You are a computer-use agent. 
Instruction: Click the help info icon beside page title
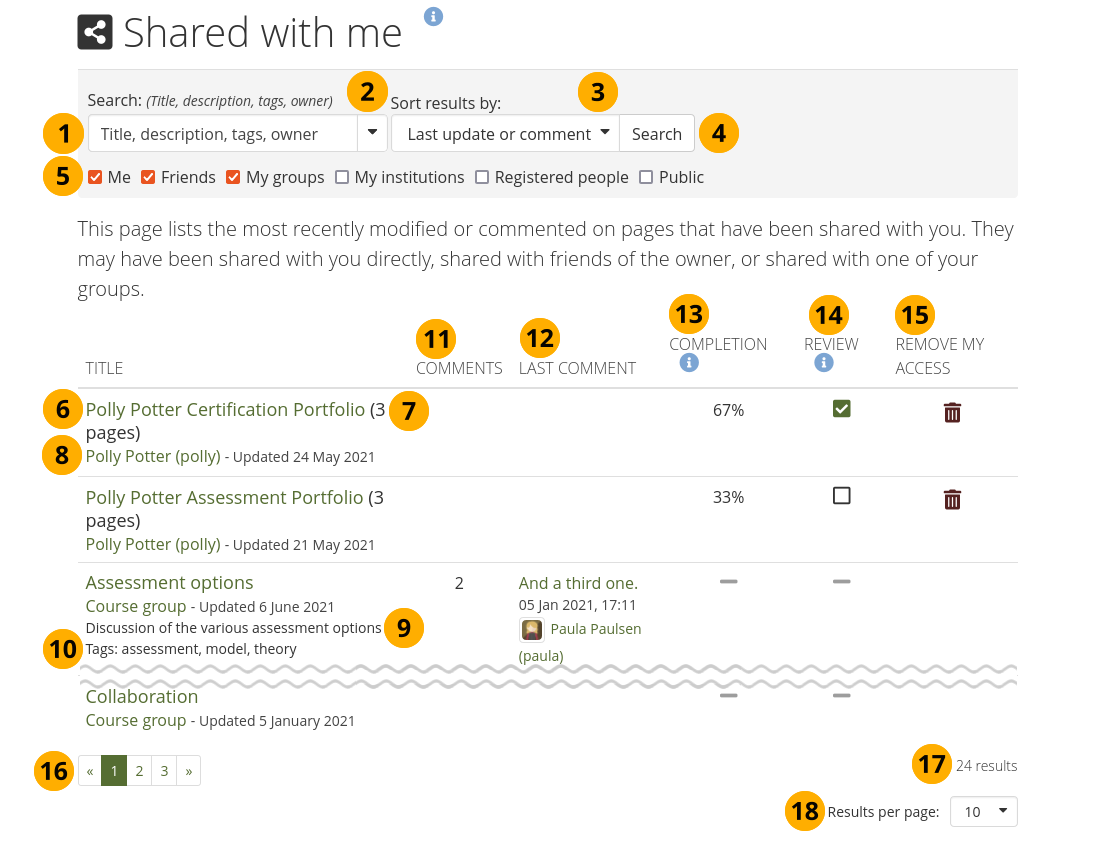tap(433, 16)
